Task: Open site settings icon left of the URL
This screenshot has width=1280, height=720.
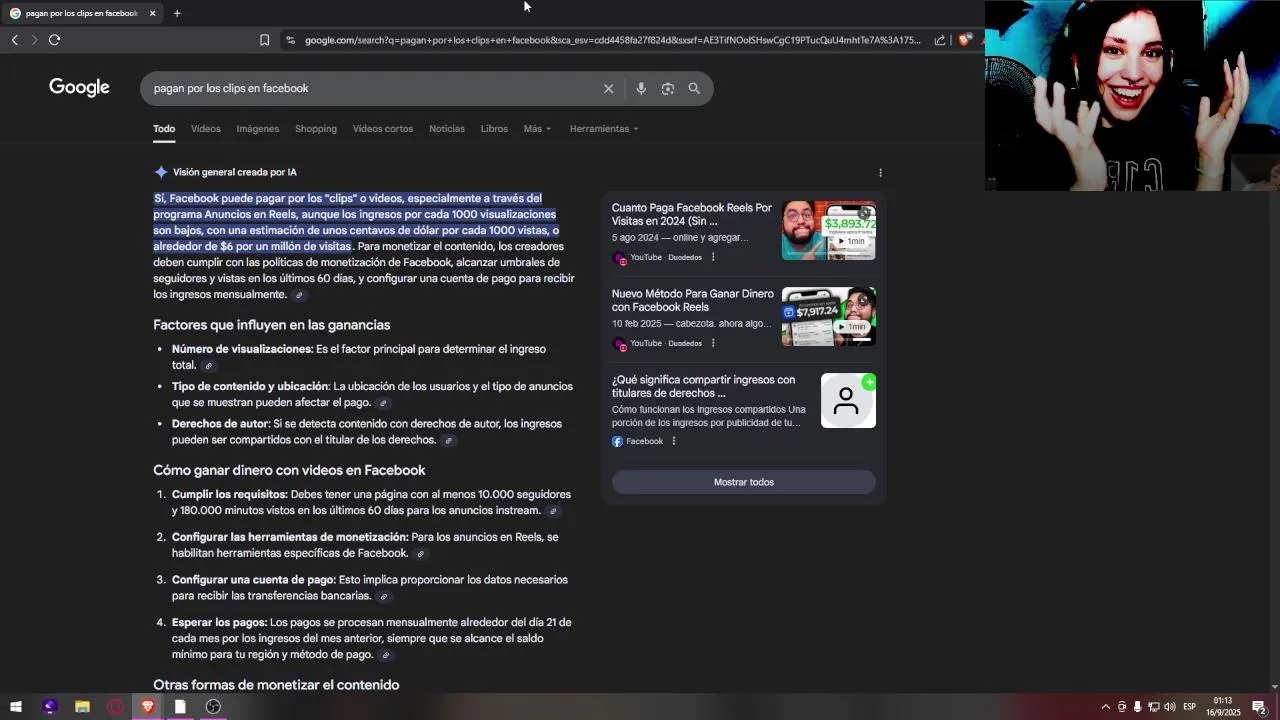Action: pyautogui.click(x=290, y=40)
